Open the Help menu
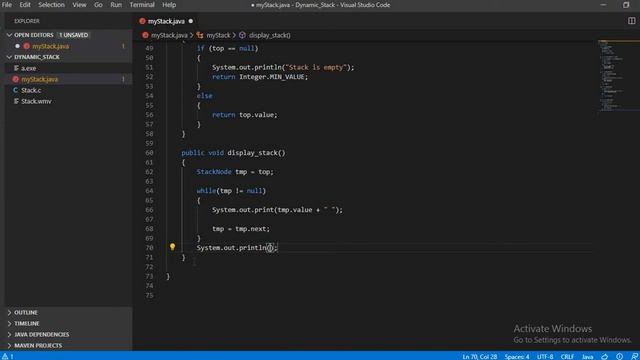640x360 pixels. click(x=169, y=5)
